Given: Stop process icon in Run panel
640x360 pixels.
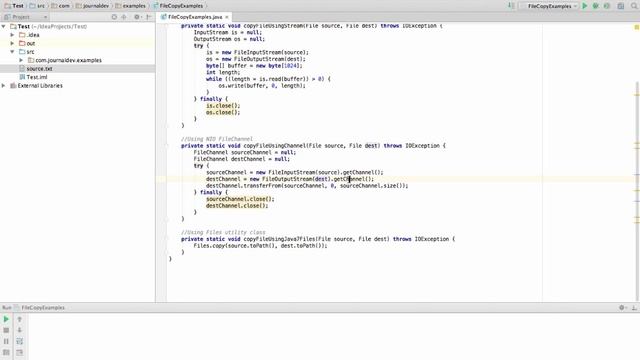Looking at the screenshot, I should point(6,330).
